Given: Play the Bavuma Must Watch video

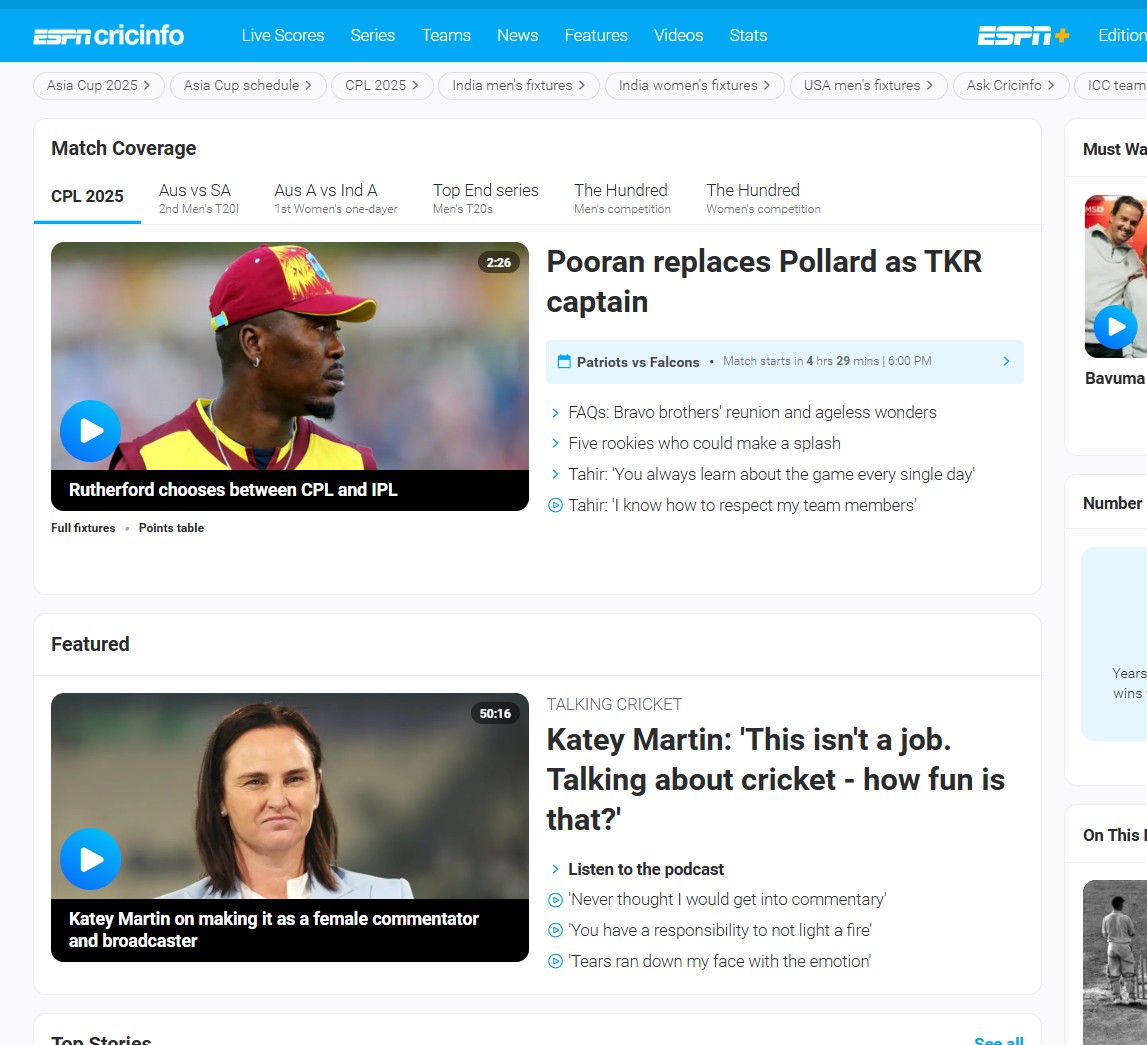Looking at the screenshot, I should pos(1116,326).
